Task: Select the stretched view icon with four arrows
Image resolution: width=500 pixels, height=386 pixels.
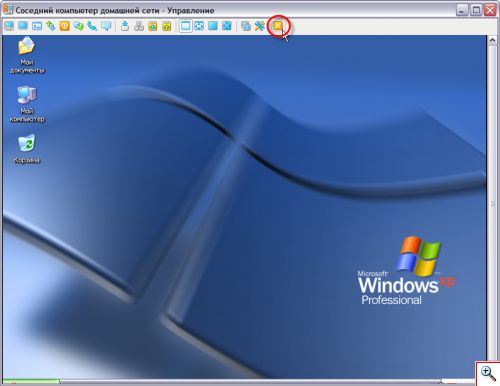Action: tap(199, 26)
